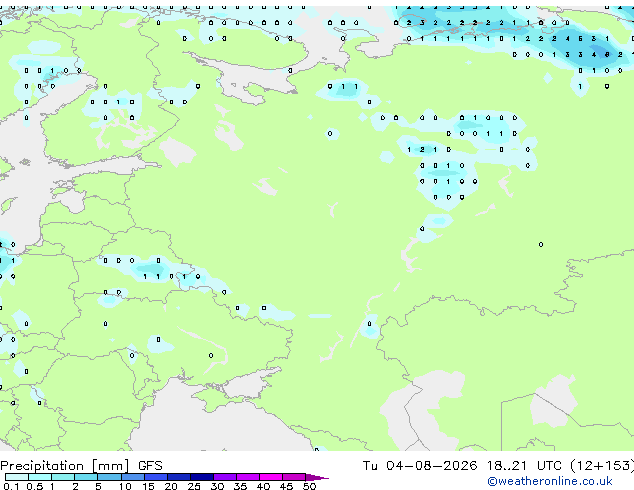The height and width of the screenshot is (490, 634).
Task: Select the "GFS" model label
Action: [x=150, y=466]
